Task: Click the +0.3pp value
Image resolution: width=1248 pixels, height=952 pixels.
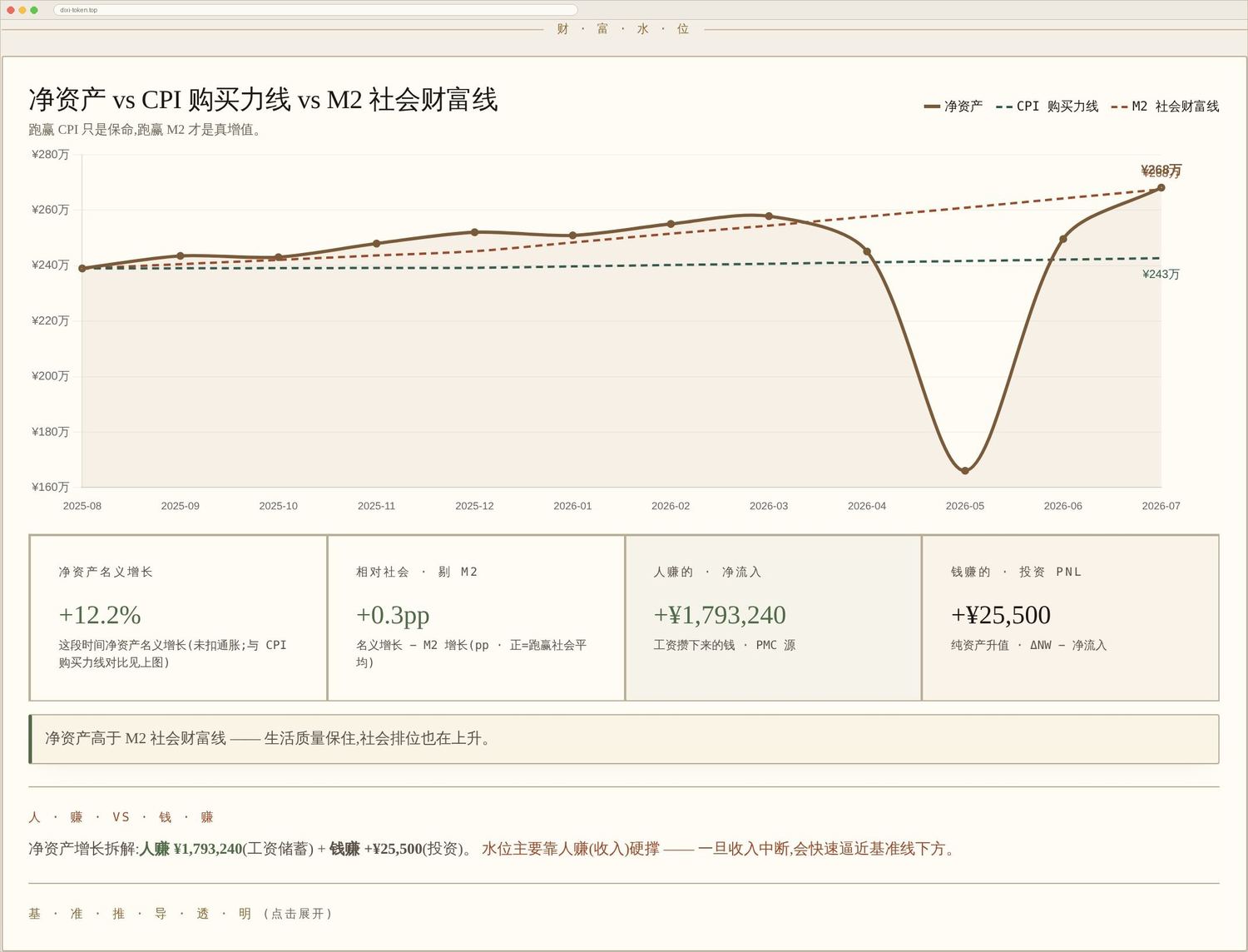Action: pos(393,615)
